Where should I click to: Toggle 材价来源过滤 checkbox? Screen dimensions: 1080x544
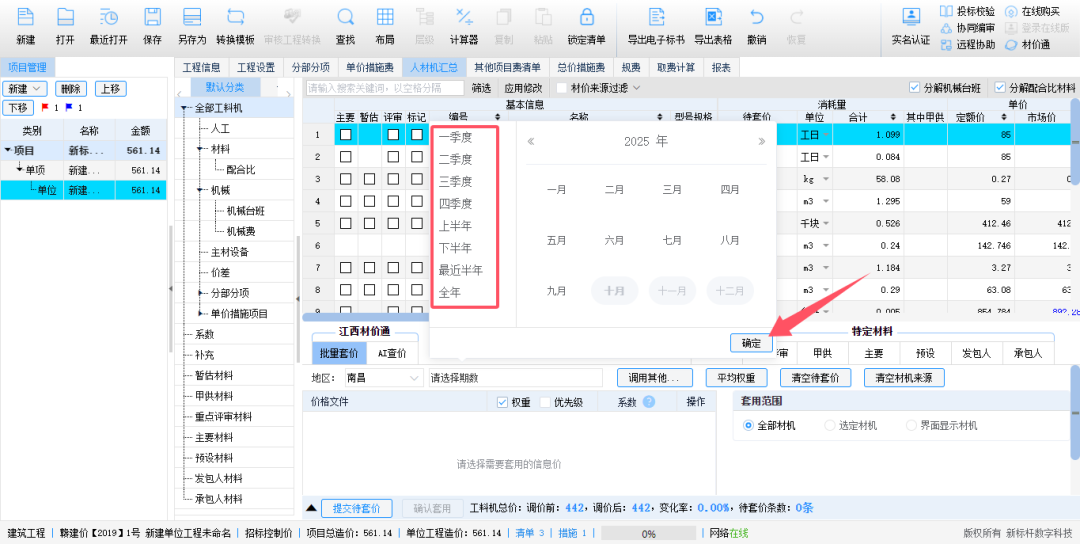[x=561, y=87]
